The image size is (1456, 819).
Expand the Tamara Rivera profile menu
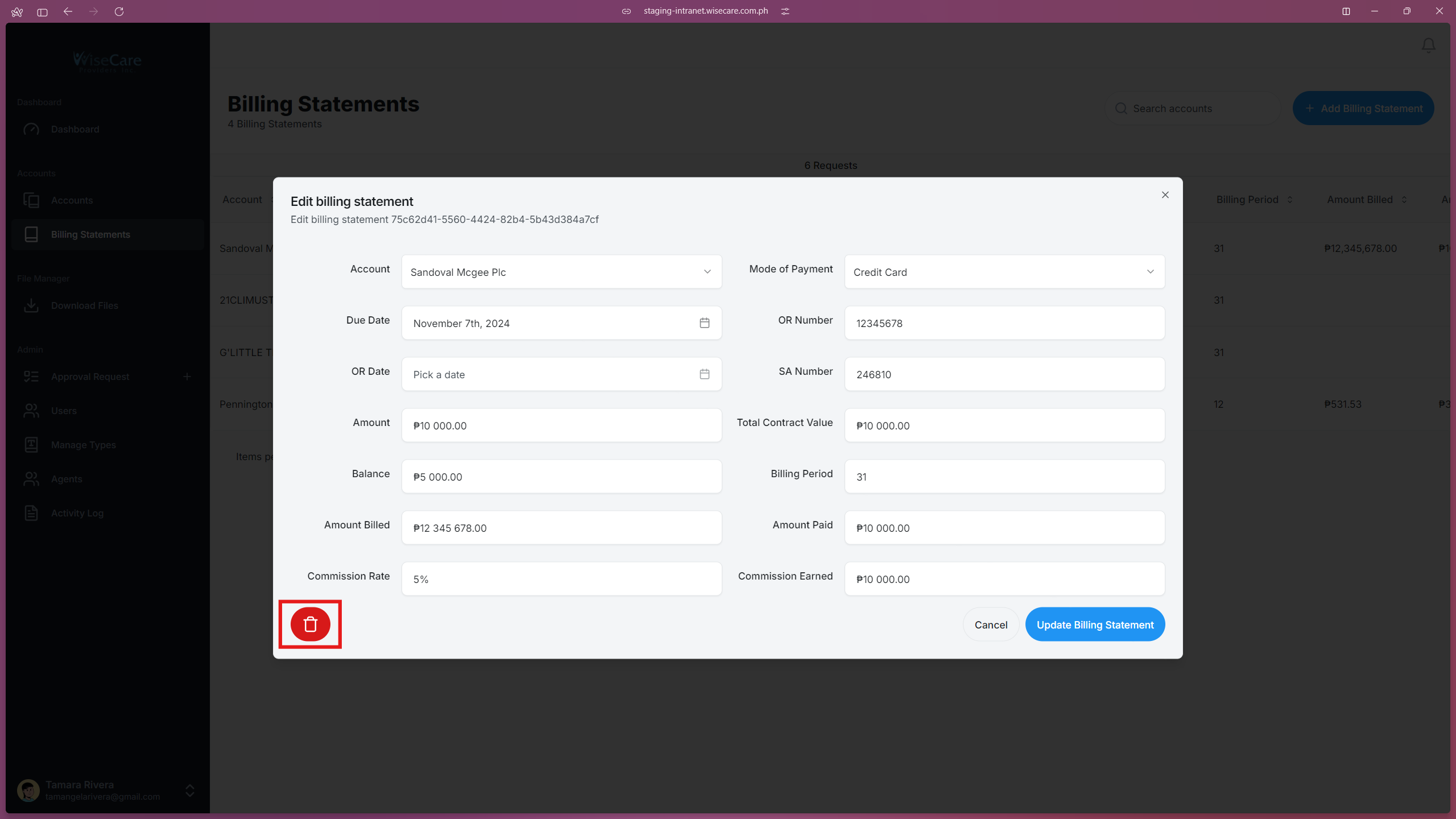(x=188, y=791)
